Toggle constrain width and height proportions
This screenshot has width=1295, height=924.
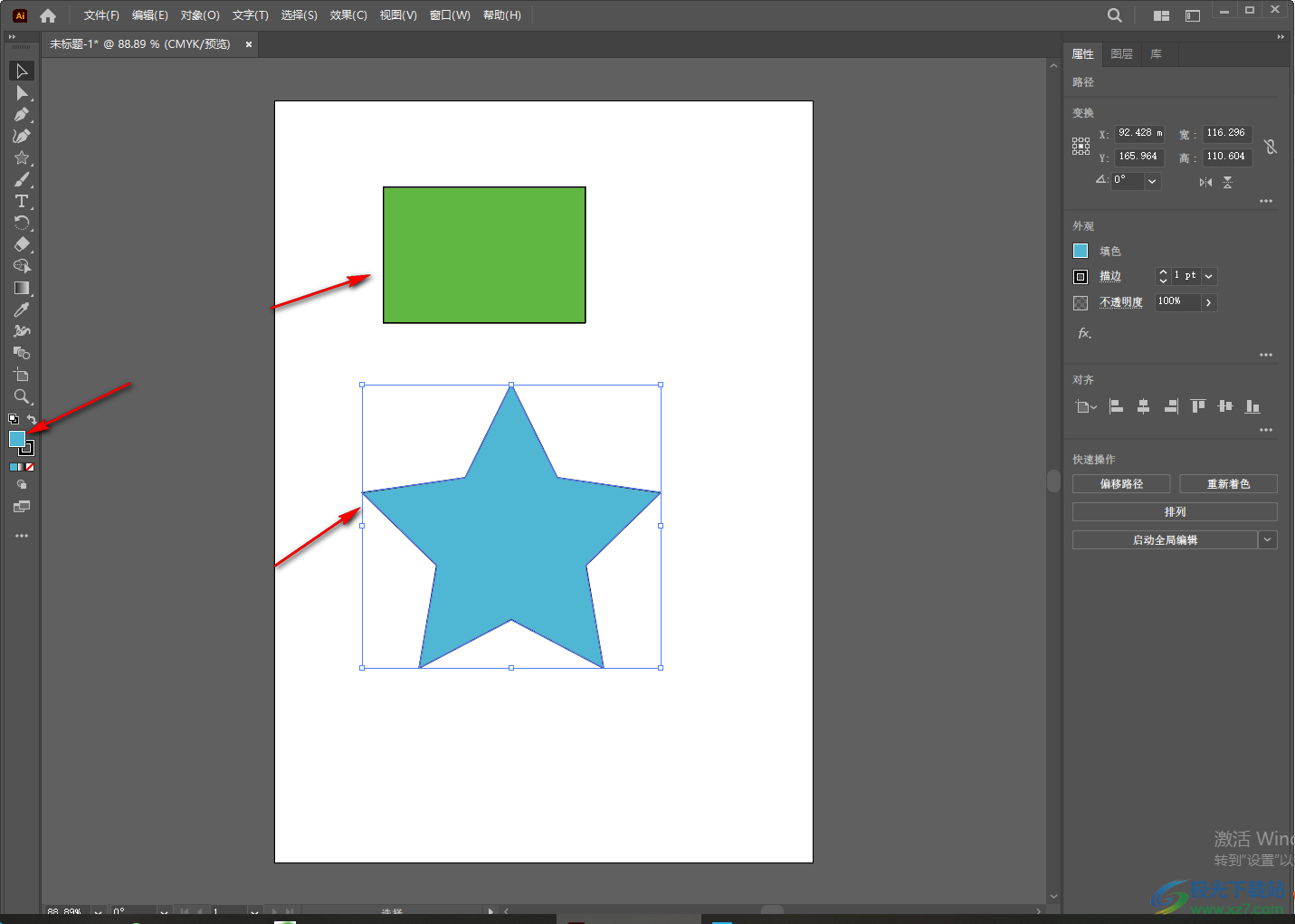pos(1271,146)
